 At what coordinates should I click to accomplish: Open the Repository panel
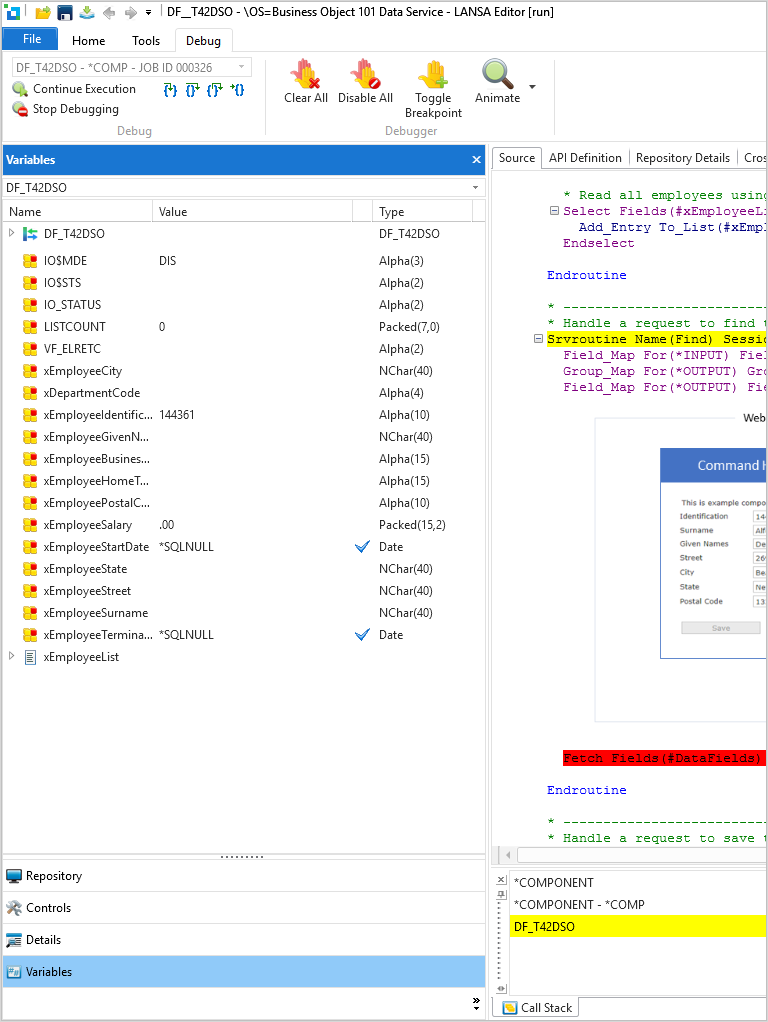(x=54, y=876)
